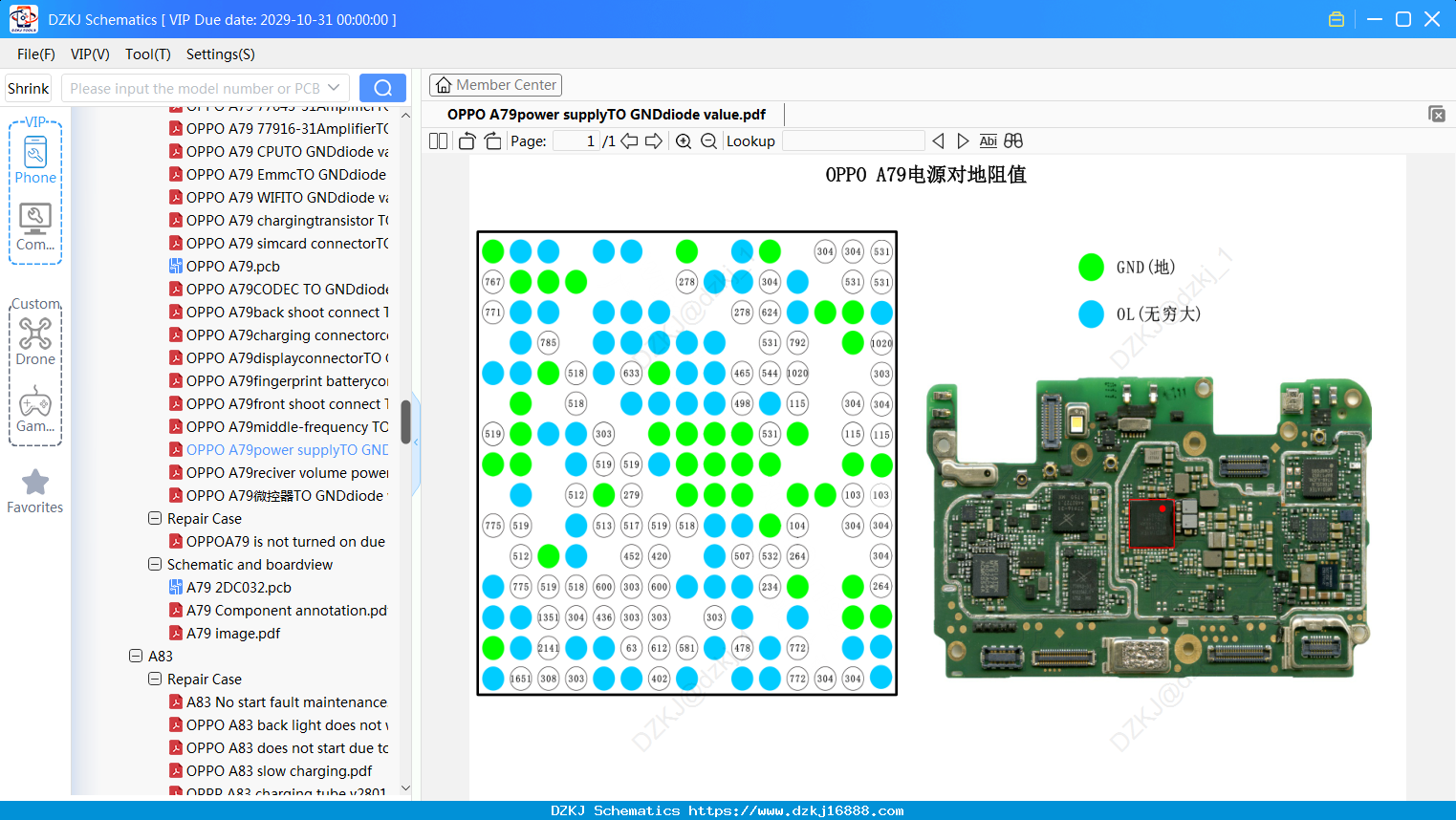Select the Game console category icon
This screenshot has width=1456, height=820.
click(x=35, y=409)
